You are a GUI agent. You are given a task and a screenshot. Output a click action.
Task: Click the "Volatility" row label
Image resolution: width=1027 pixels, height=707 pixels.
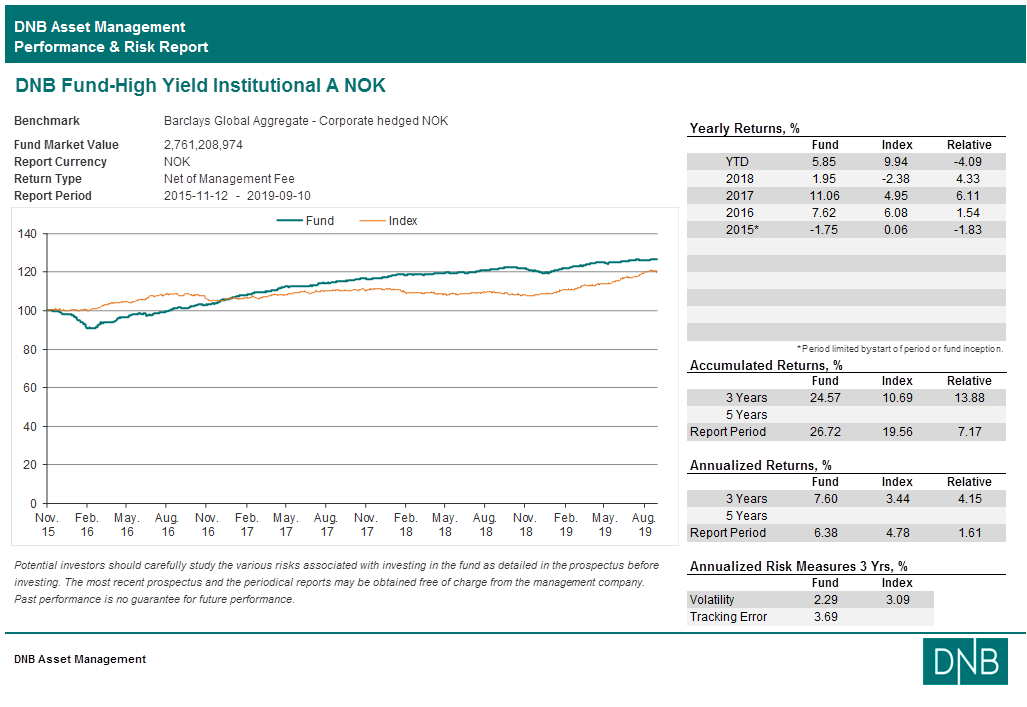click(712, 600)
